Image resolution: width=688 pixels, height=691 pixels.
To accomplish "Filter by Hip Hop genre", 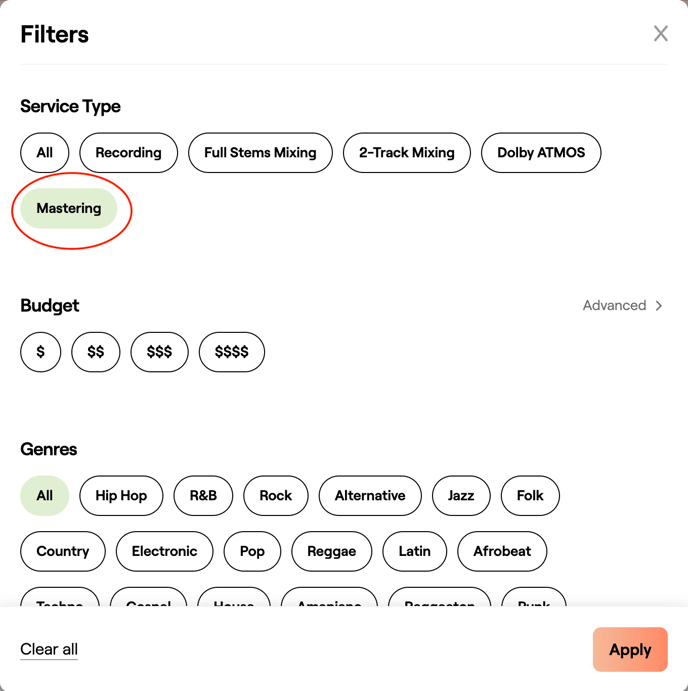I will (x=121, y=496).
